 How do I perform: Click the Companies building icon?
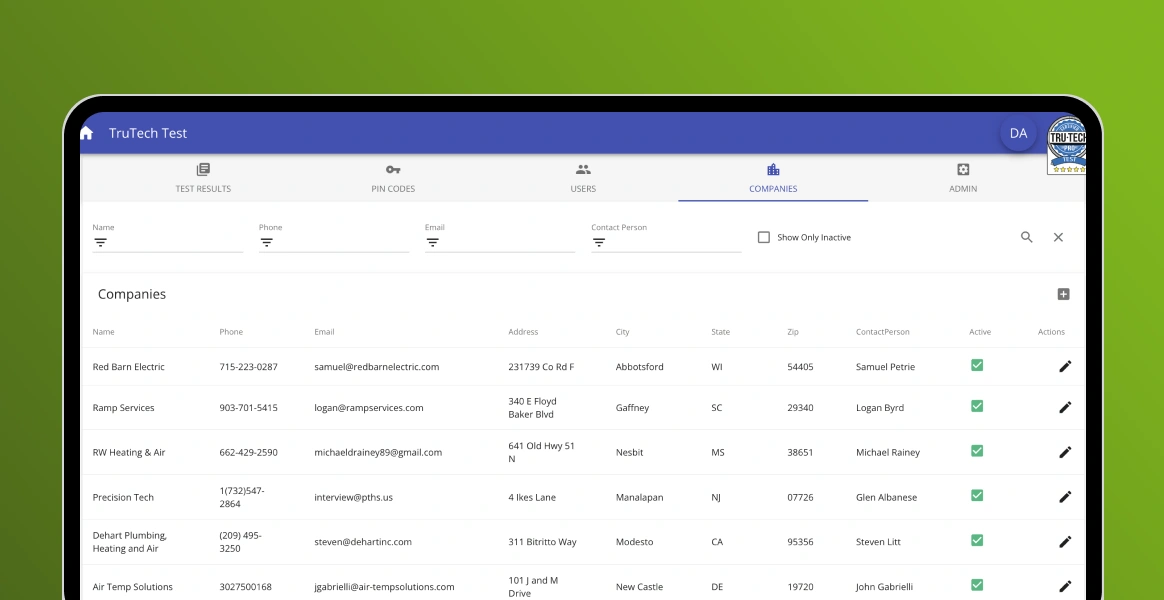click(x=774, y=169)
